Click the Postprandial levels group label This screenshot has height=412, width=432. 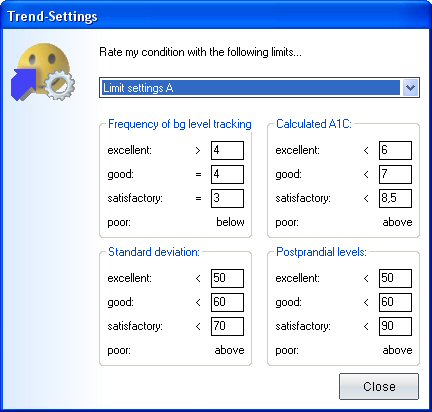point(321,252)
